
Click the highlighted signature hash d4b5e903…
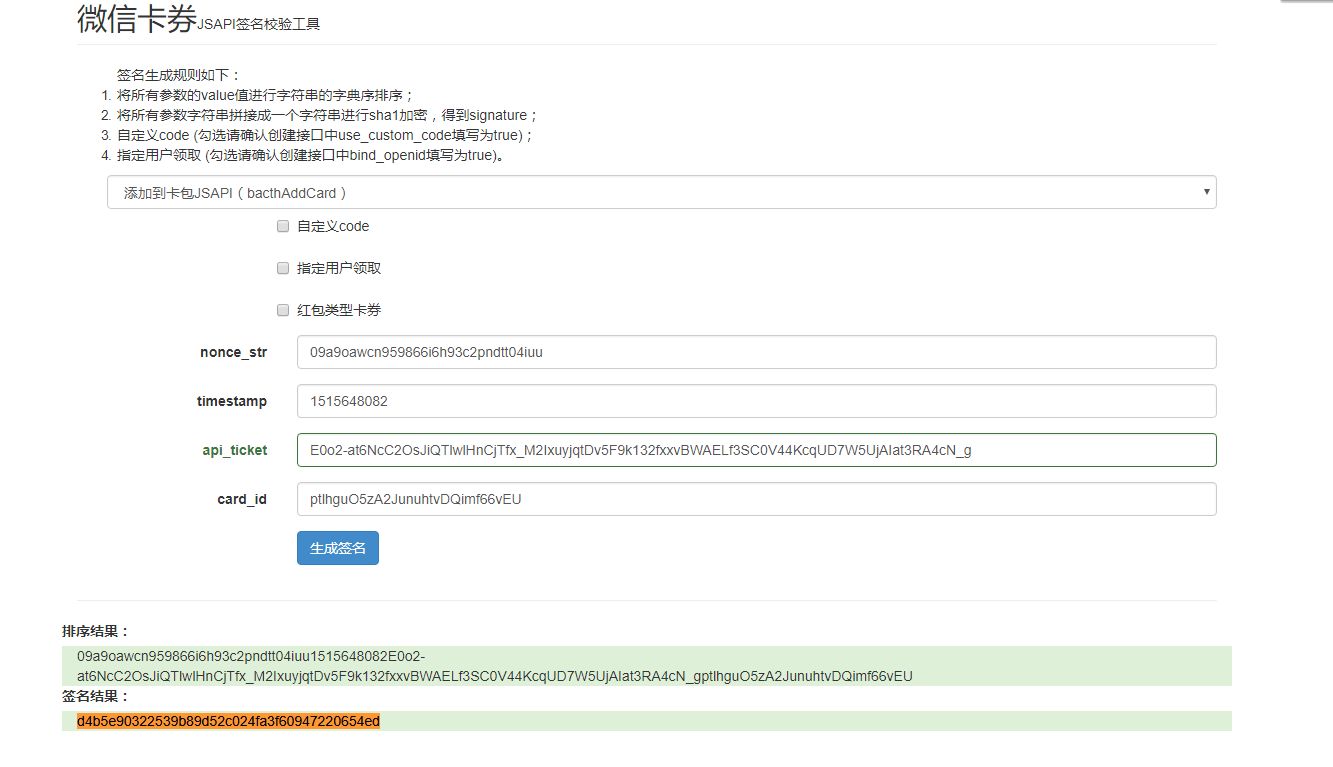point(229,721)
